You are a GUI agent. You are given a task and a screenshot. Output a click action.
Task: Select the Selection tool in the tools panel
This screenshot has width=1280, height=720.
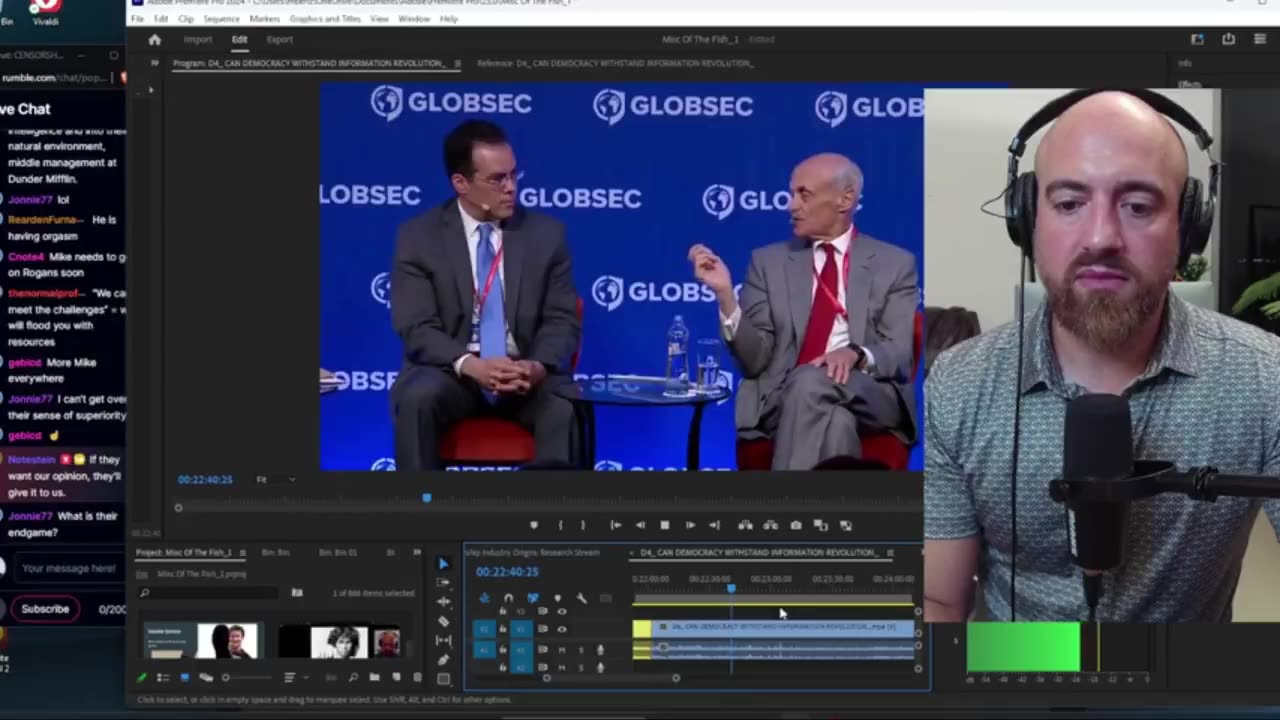[444, 563]
